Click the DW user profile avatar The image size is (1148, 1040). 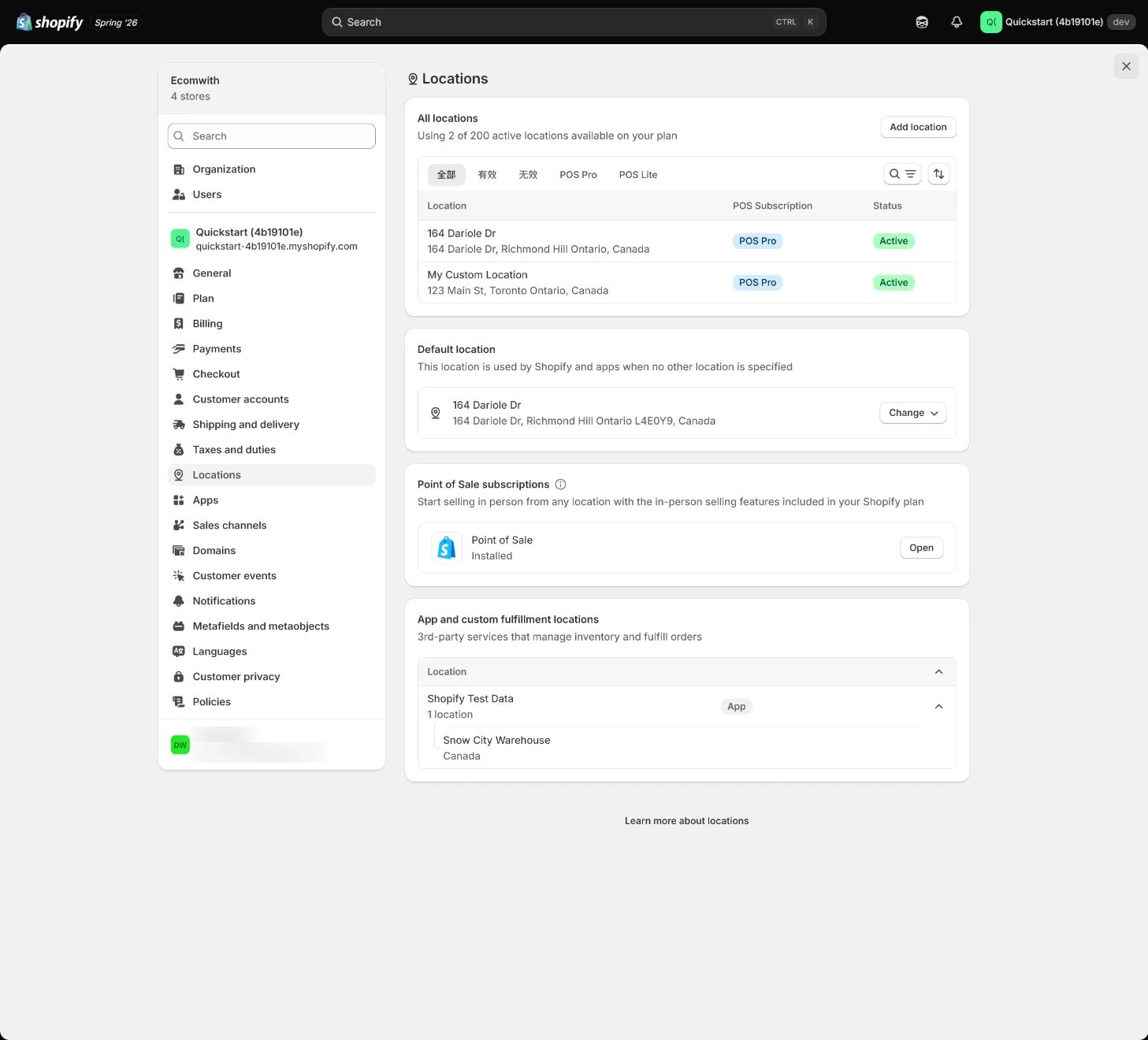(180, 745)
